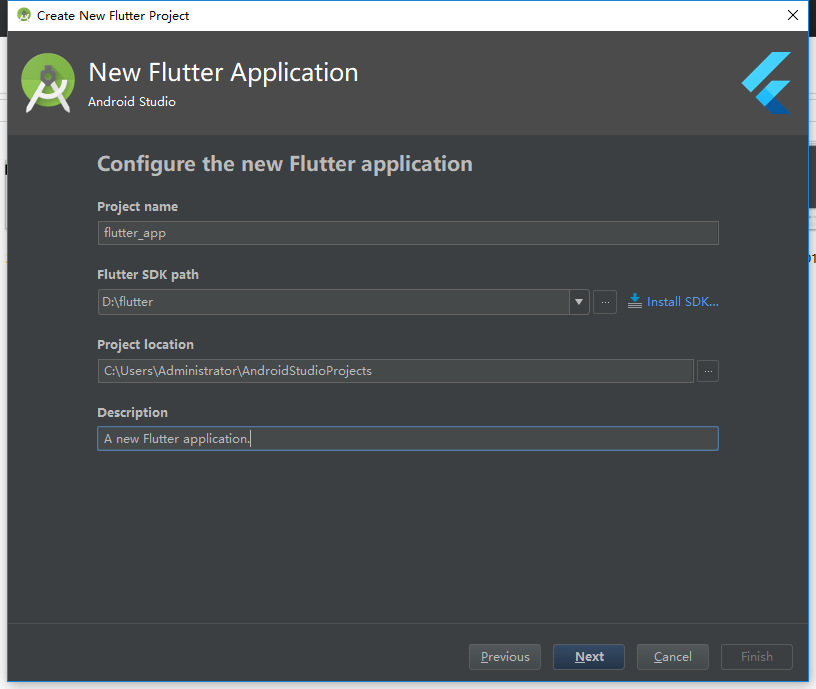The width and height of the screenshot is (816, 689).
Task: Go back with the Previous button
Action: coord(505,657)
